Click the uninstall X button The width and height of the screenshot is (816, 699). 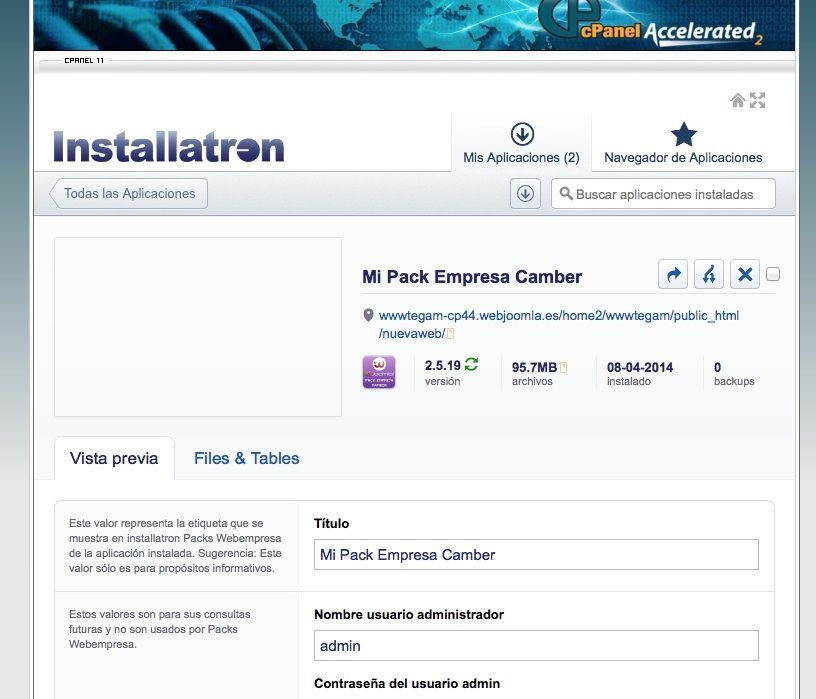(x=745, y=274)
